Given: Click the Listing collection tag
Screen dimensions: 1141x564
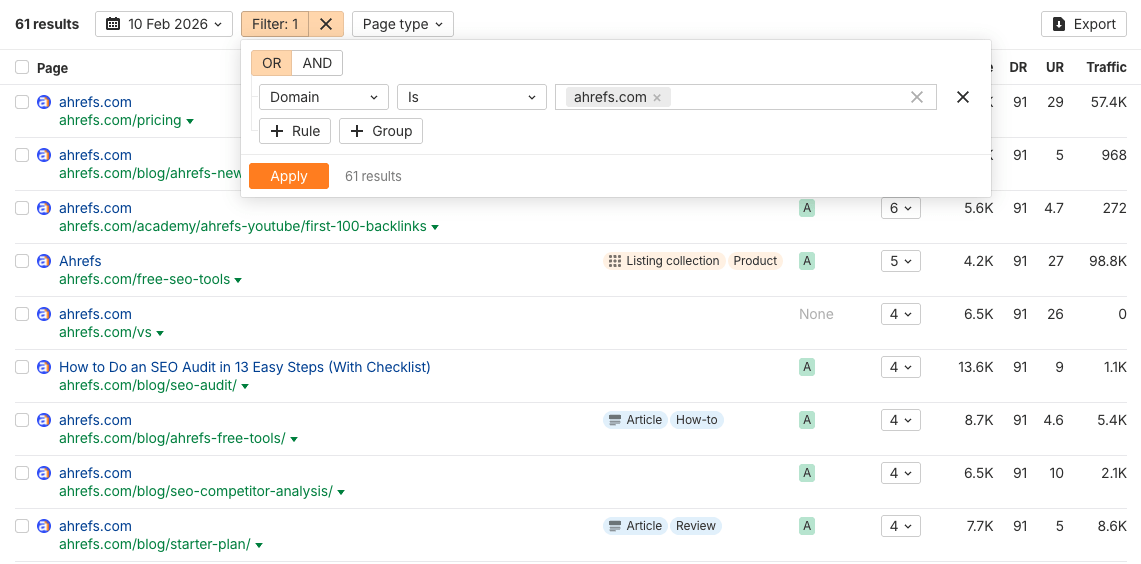Looking at the screenshot, I should point(664,261).
